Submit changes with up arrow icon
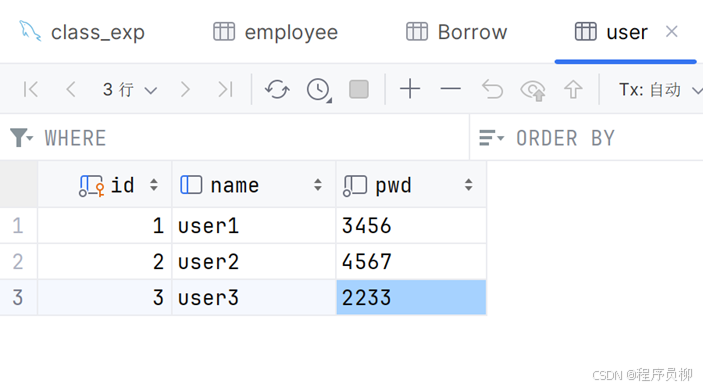This screenshot has width=703, height=388. [x=573, y=89]
